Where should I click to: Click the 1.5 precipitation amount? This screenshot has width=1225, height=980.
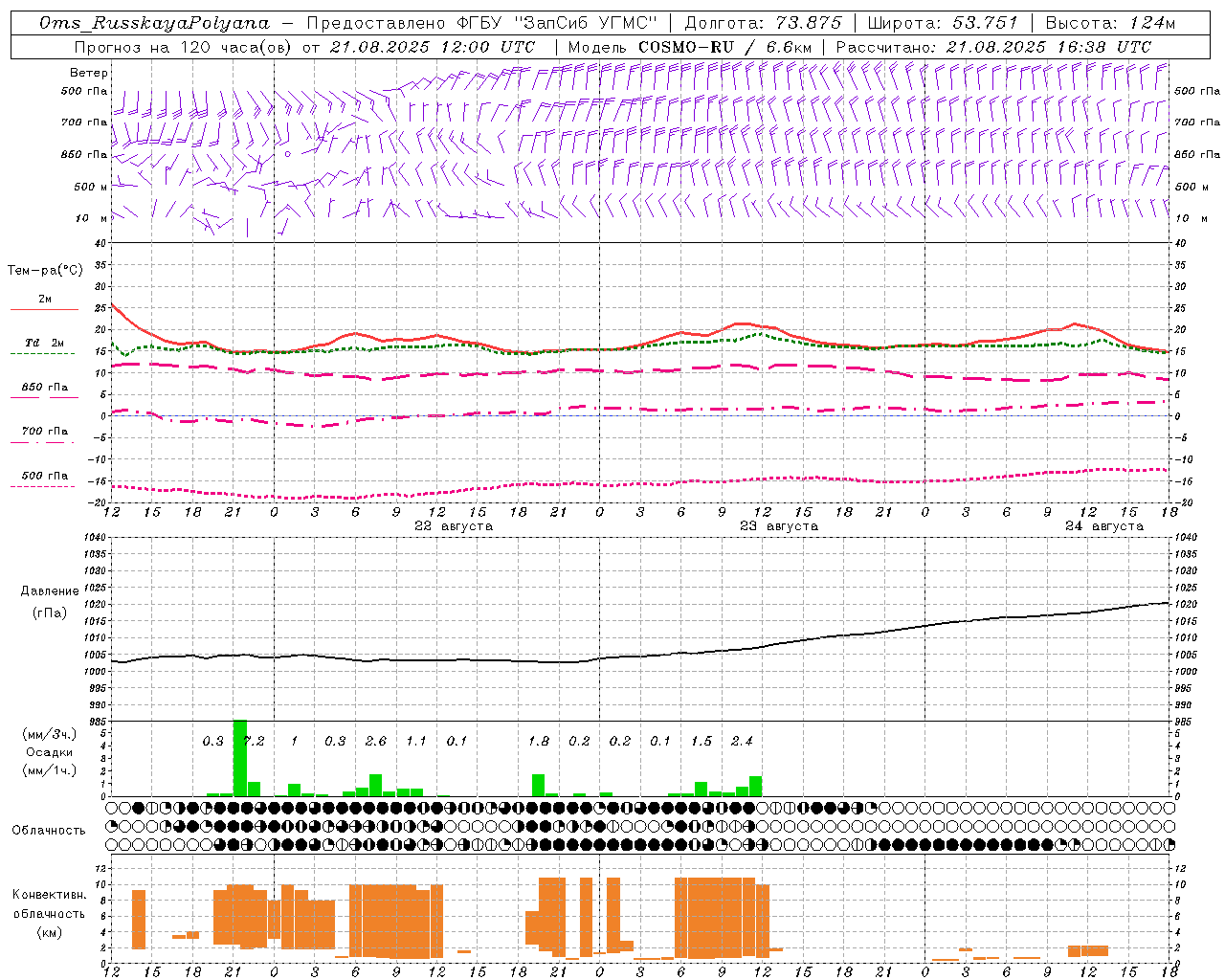[702, 741]
